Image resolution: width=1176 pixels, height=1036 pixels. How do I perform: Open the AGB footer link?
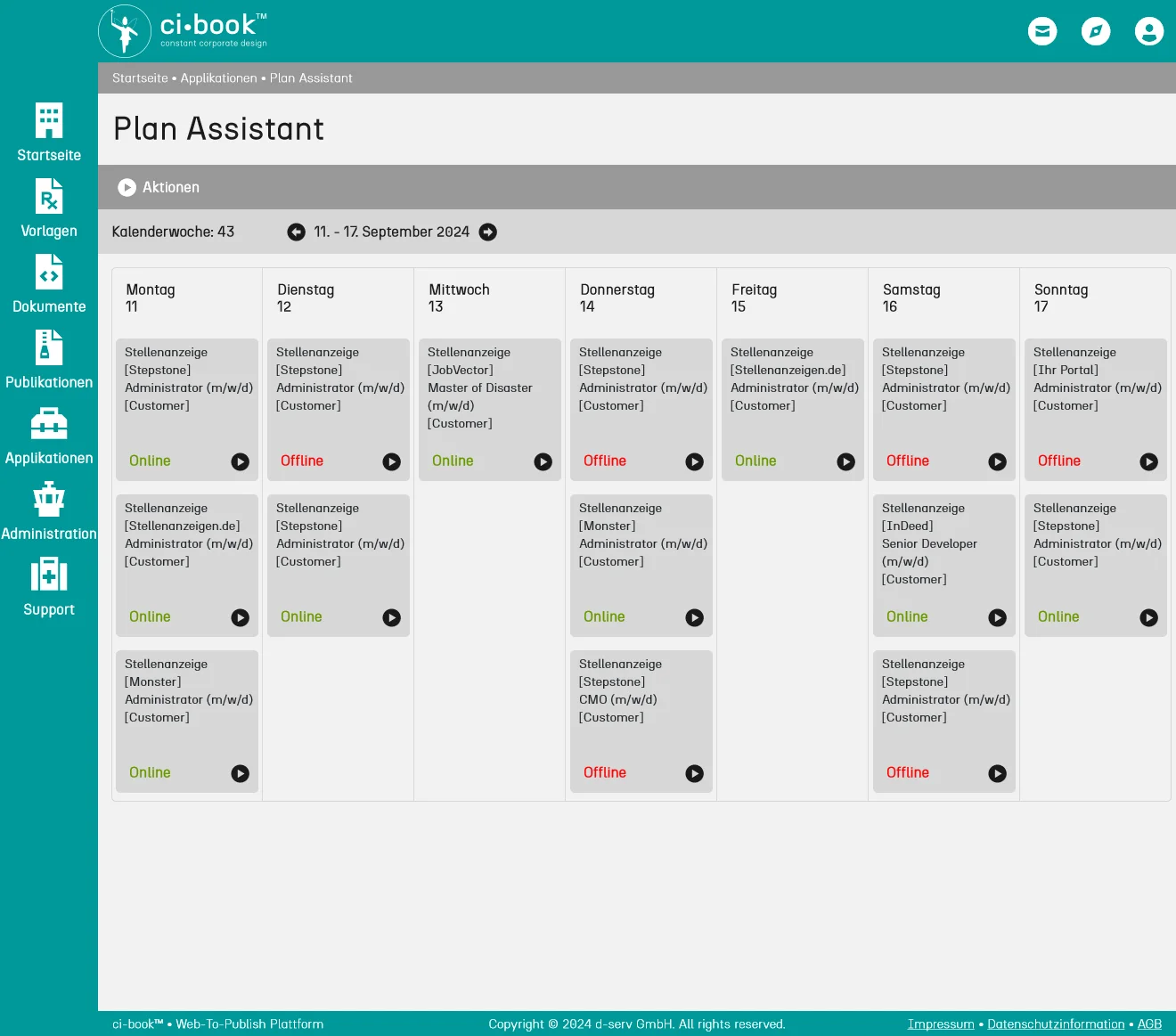click(x=1149, y=1024)
